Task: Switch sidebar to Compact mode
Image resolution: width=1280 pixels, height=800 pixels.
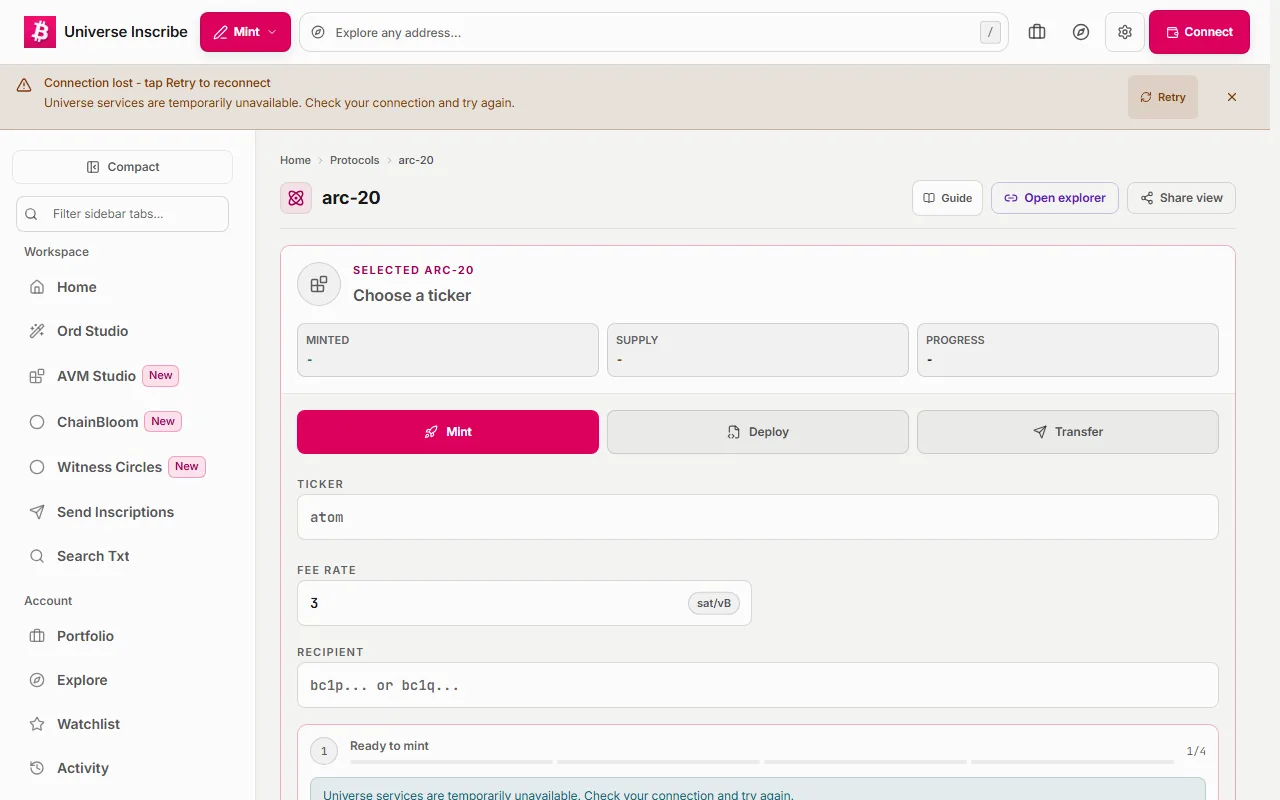Action: pyautogui.click(x=122, y=167)
